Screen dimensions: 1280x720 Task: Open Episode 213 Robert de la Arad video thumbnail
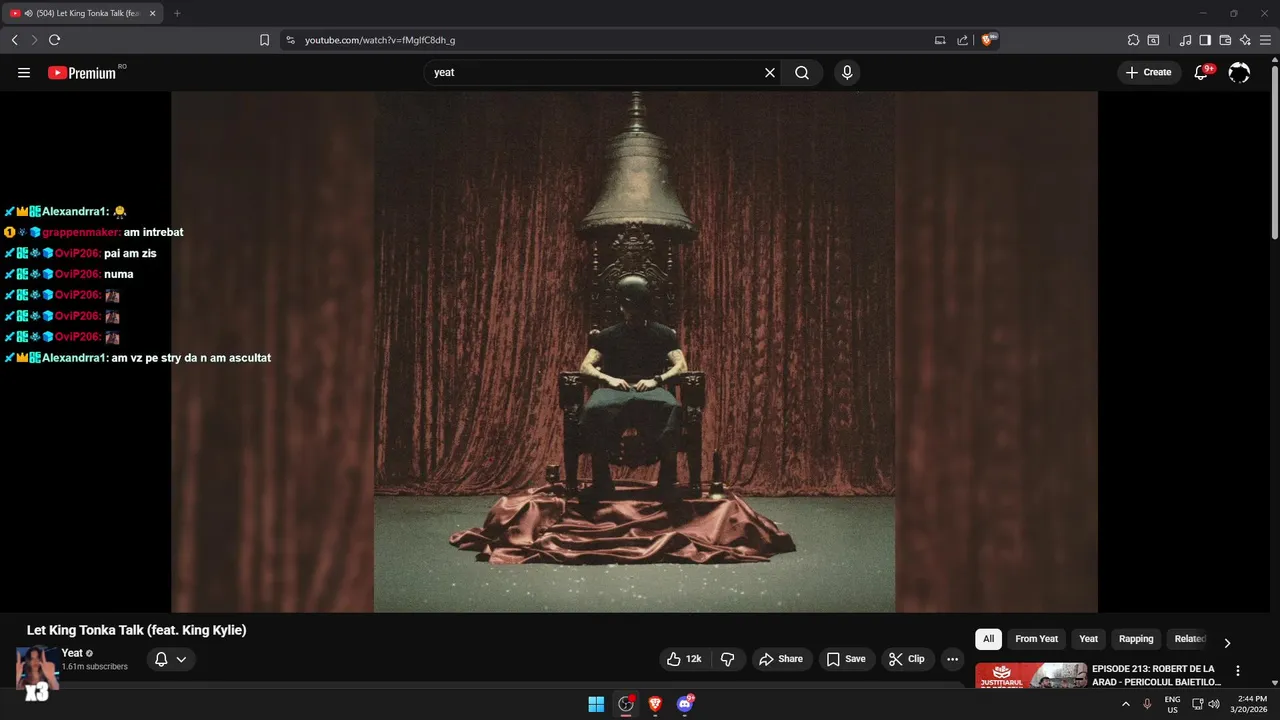point(1031,675)
